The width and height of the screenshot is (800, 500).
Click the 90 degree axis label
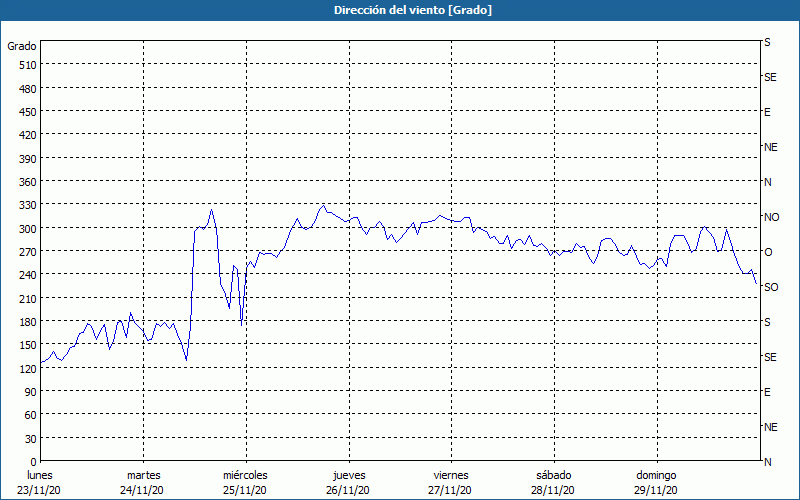[31, 392]
